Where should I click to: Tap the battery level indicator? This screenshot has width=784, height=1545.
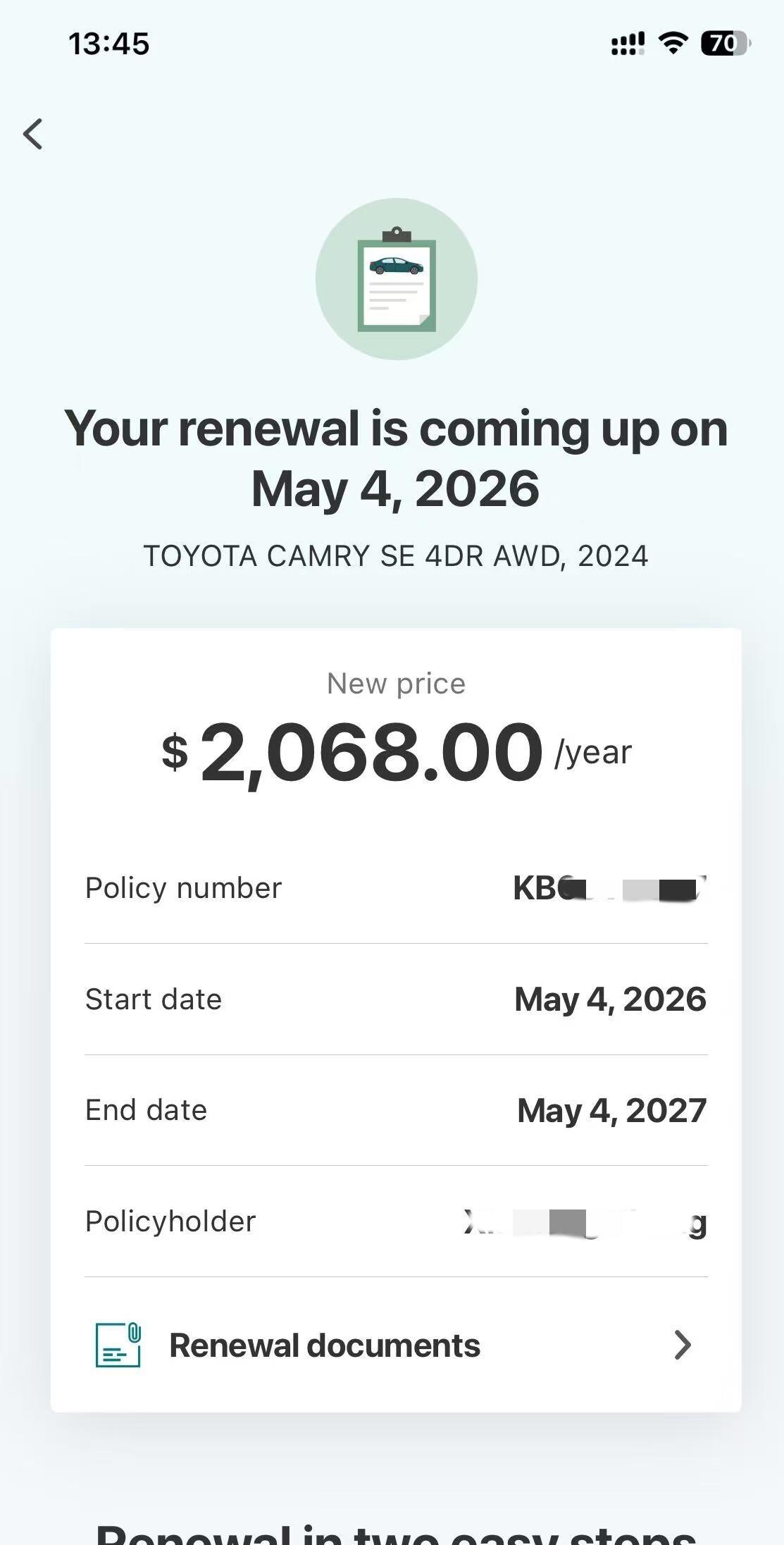point(724,44)
